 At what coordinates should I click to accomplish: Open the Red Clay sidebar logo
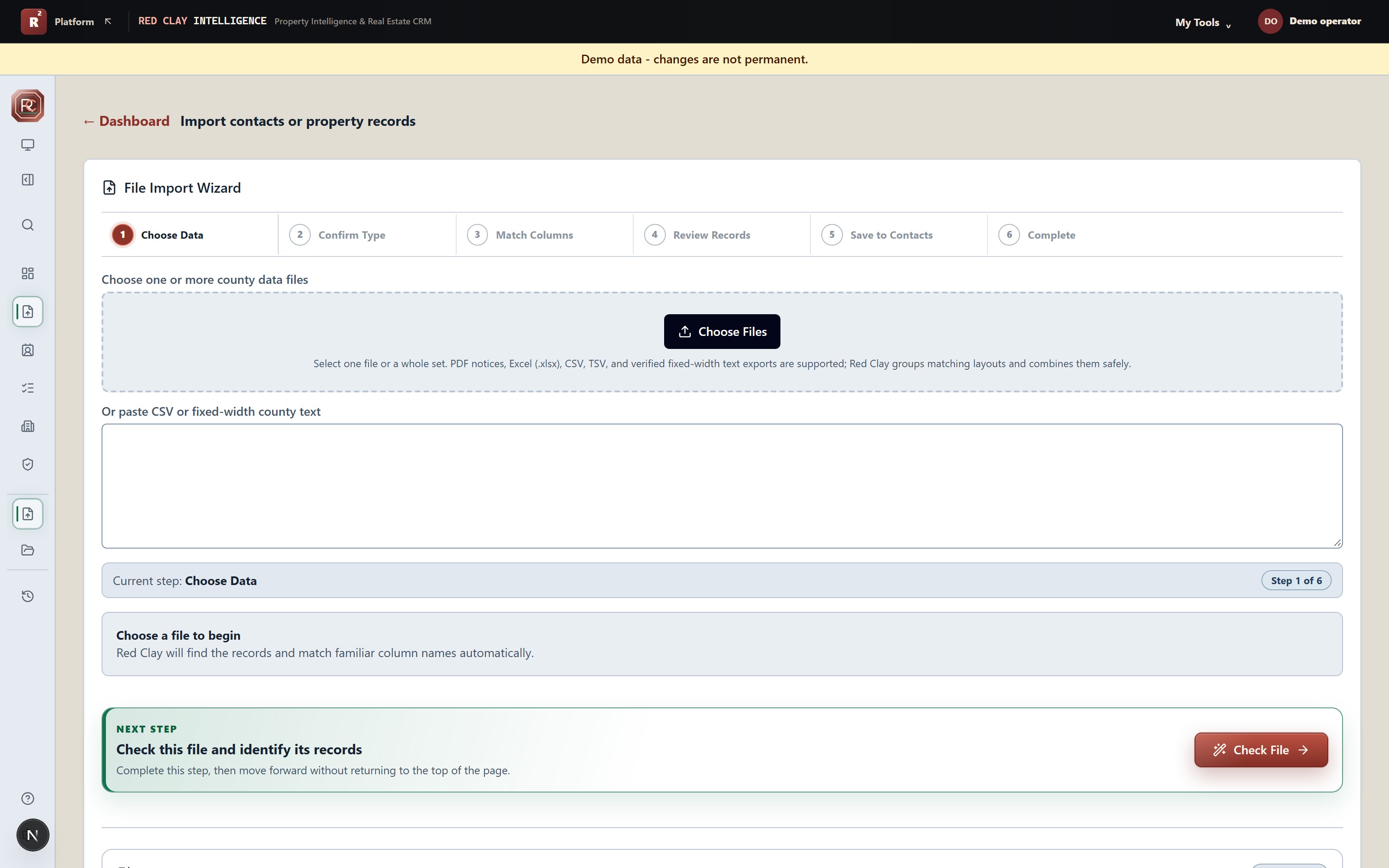click(x=27, y=105)
